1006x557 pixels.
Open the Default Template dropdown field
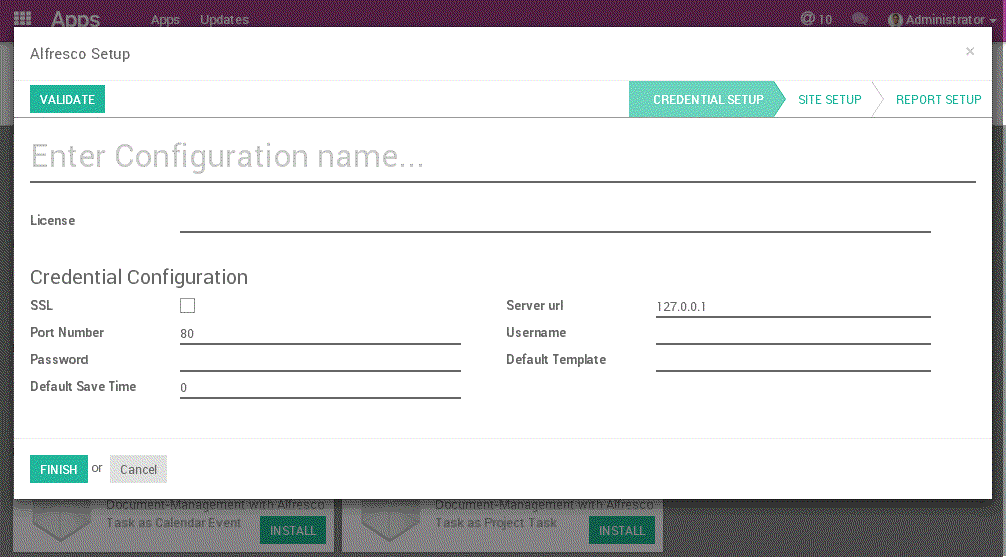[793, 360]
